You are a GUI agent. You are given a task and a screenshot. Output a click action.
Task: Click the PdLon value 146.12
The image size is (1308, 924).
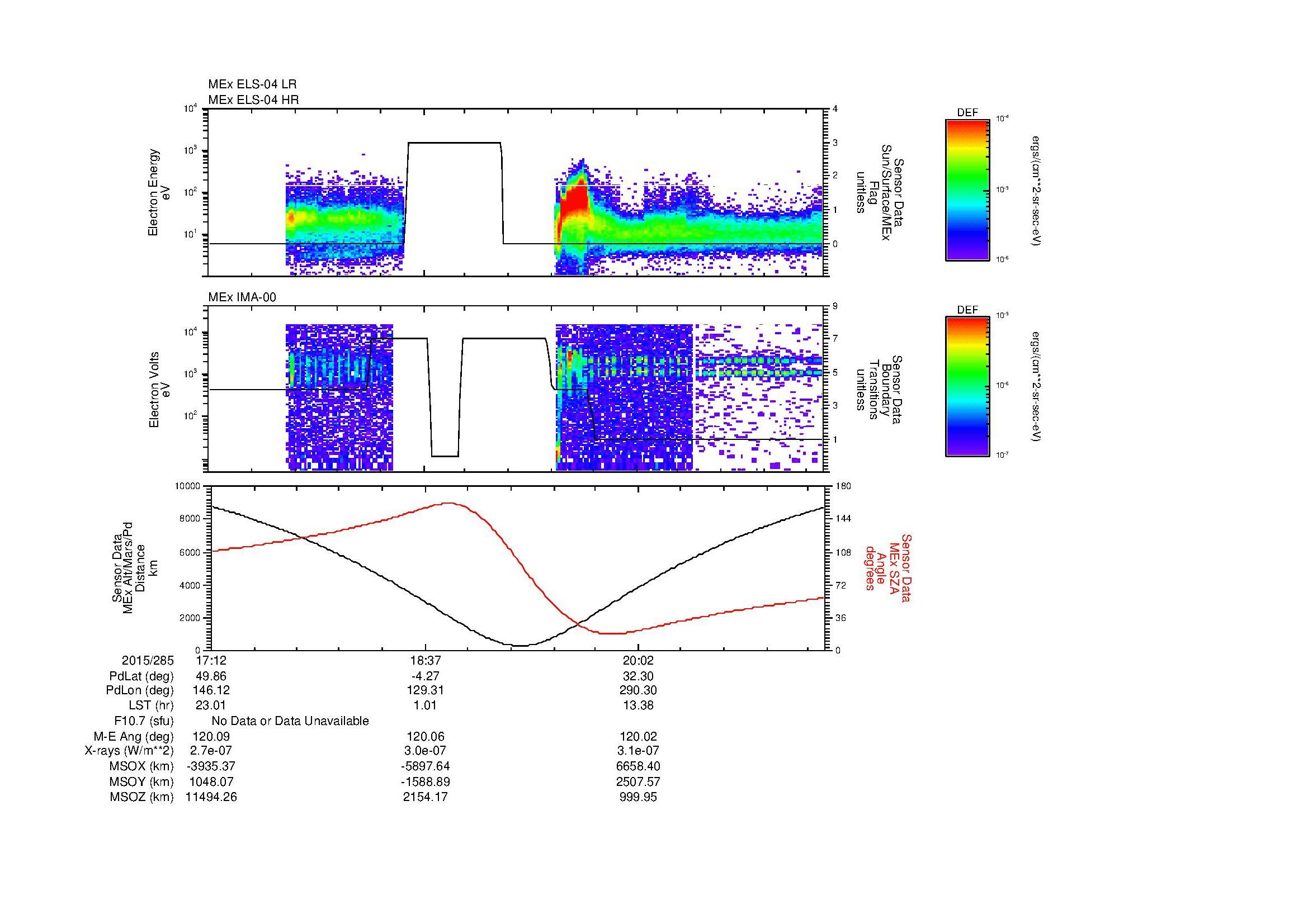click(x=211, y=690)
